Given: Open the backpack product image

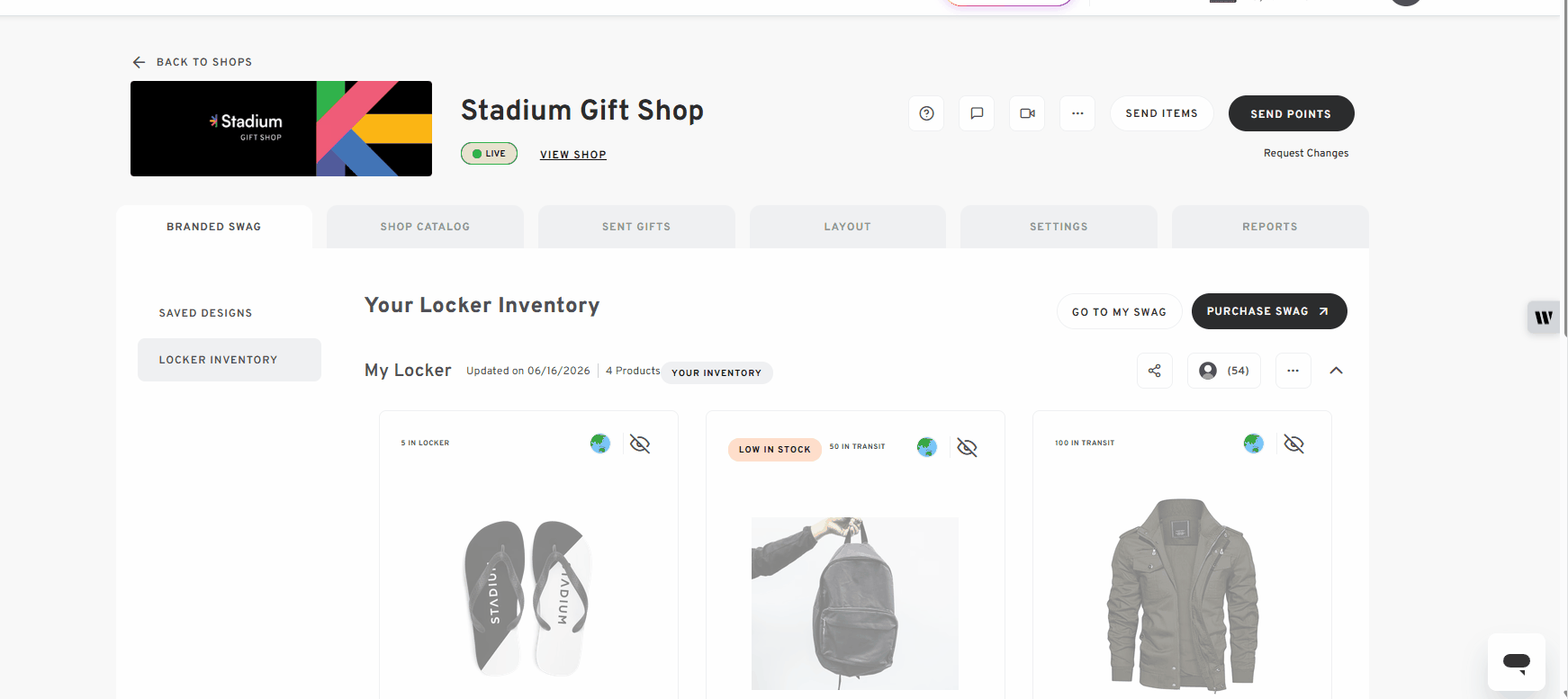Looking at the screenshot, I should pyautogui.click(x=855, y=603).
